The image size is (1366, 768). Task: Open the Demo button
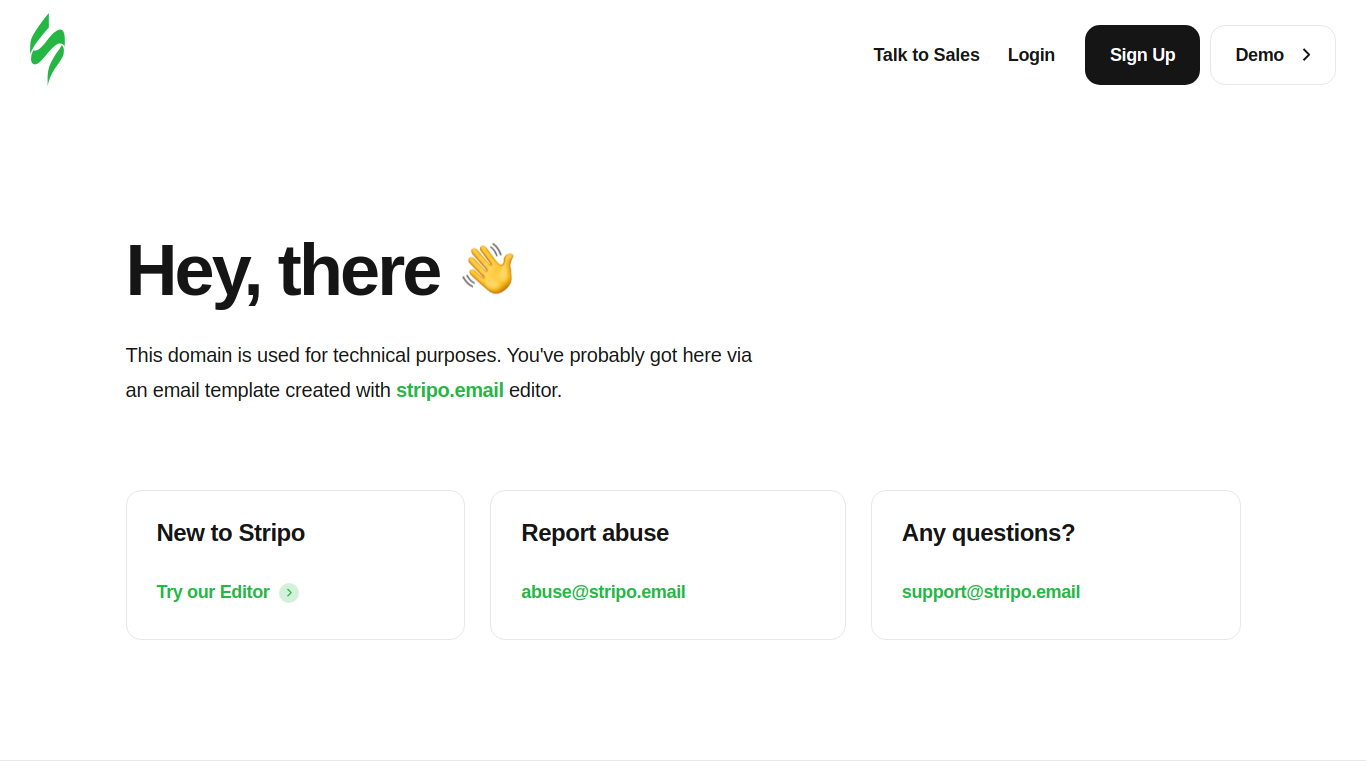[1272, 55]
